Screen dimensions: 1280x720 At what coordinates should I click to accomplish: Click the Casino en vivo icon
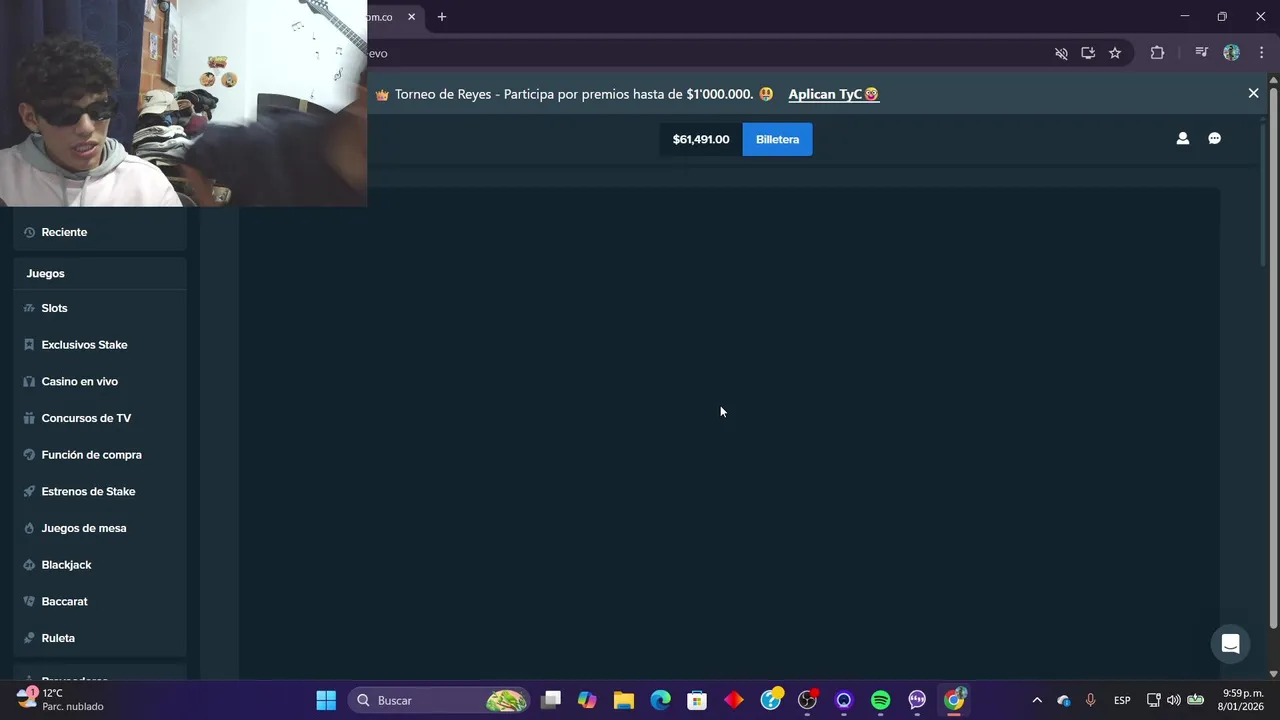pos(29,381)
